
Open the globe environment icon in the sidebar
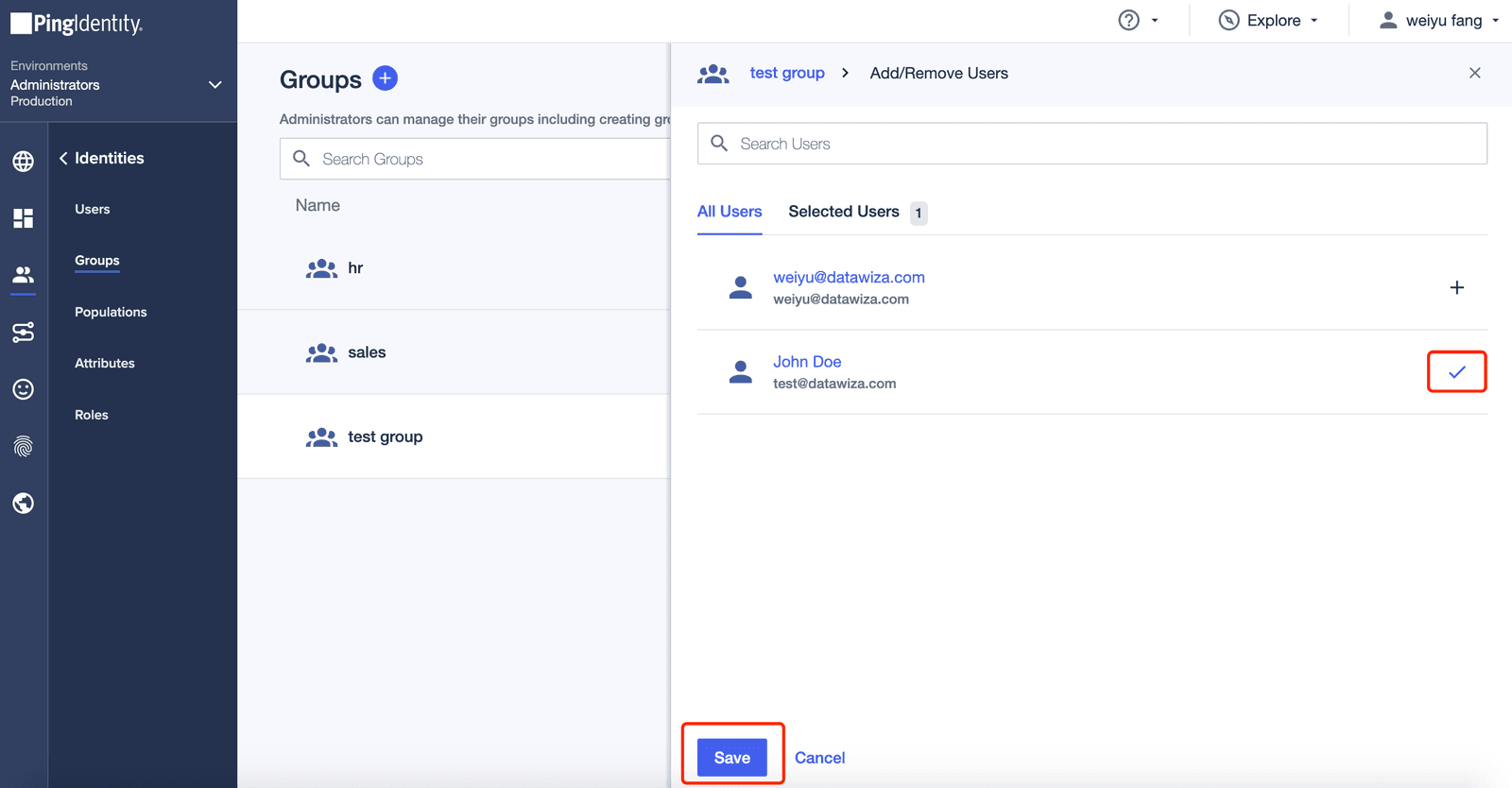tap(24, 162)
